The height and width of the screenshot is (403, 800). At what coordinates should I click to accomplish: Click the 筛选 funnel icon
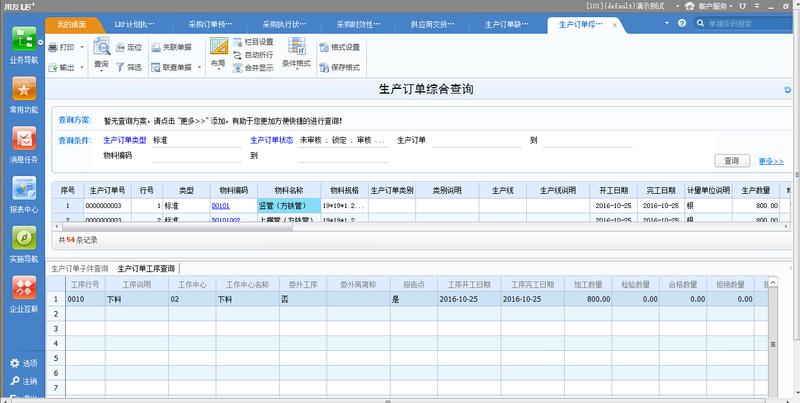[x=120, y=67]
